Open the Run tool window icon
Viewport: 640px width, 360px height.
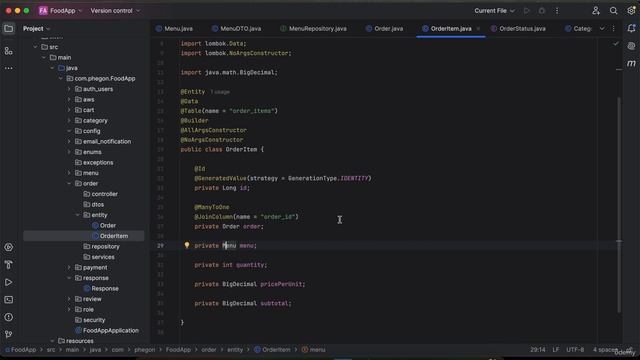point(9,282)
